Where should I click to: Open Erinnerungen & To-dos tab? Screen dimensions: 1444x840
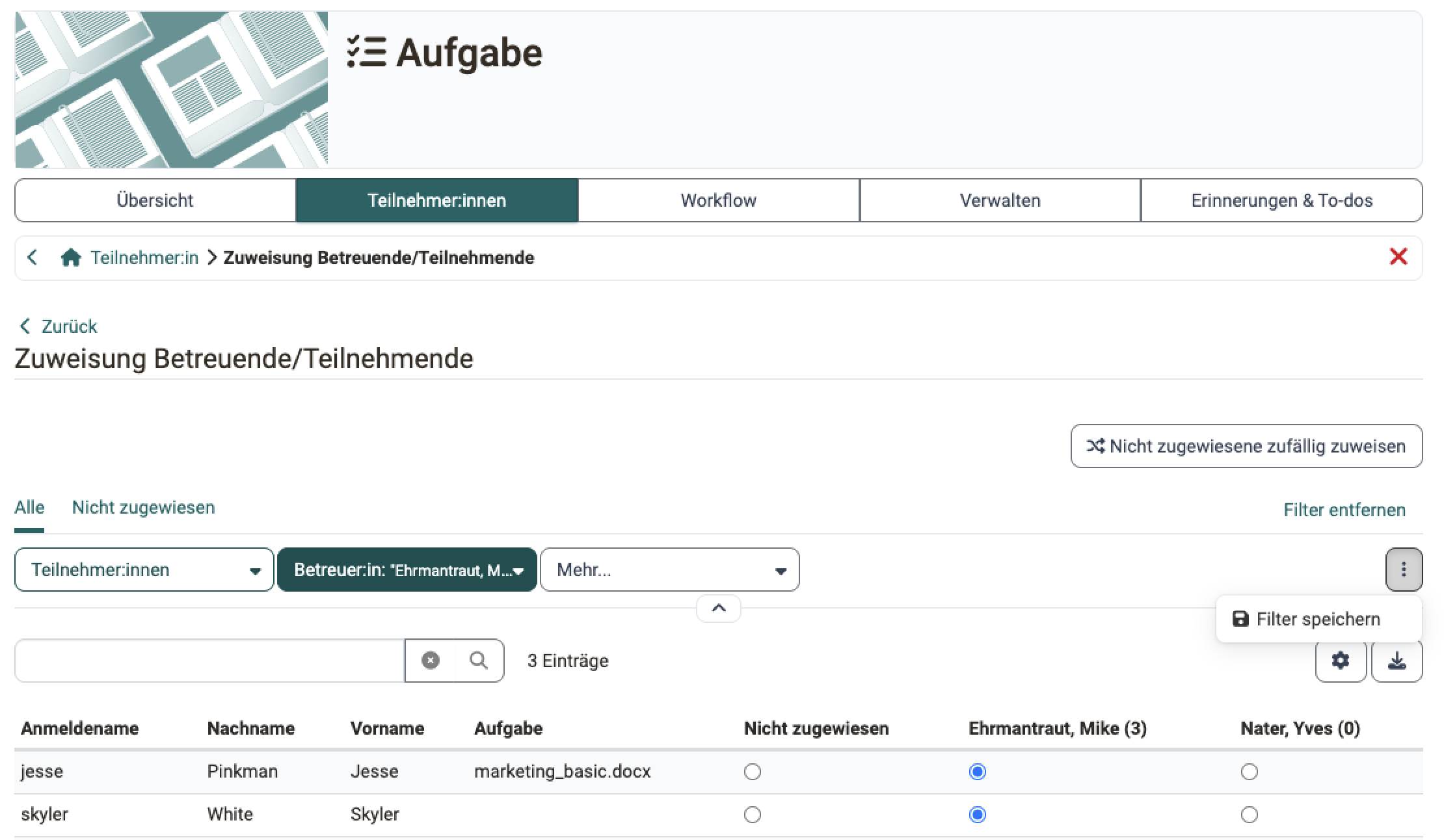(x=1282, y=200)
